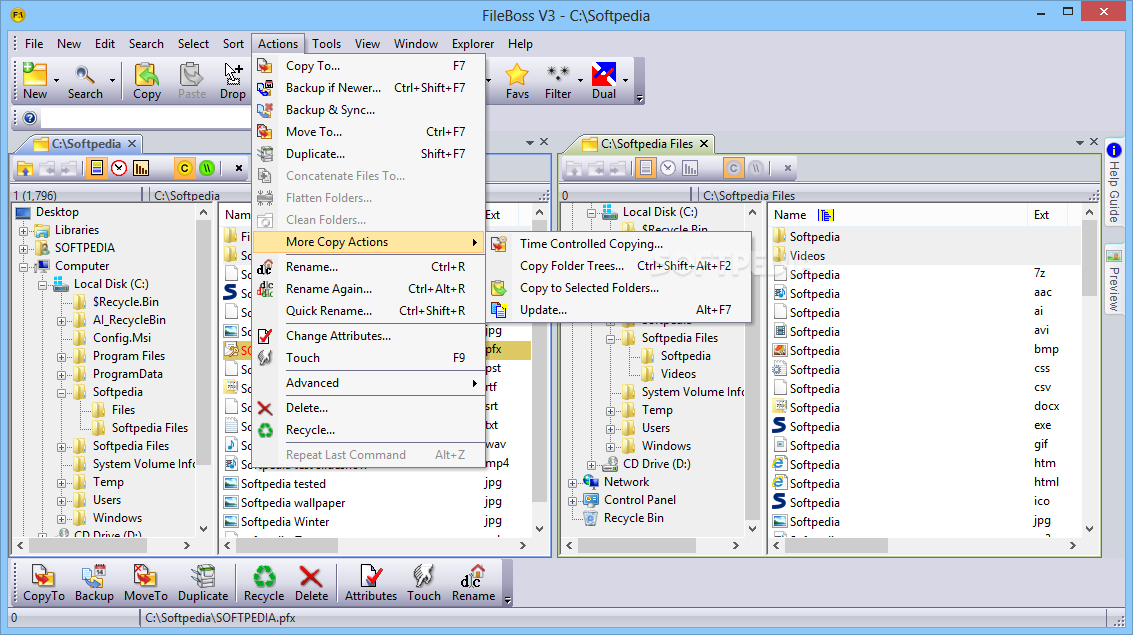Expand Program Files in left tree
1133x635 pixels.
pyautogui.click(x=61, y=357)
